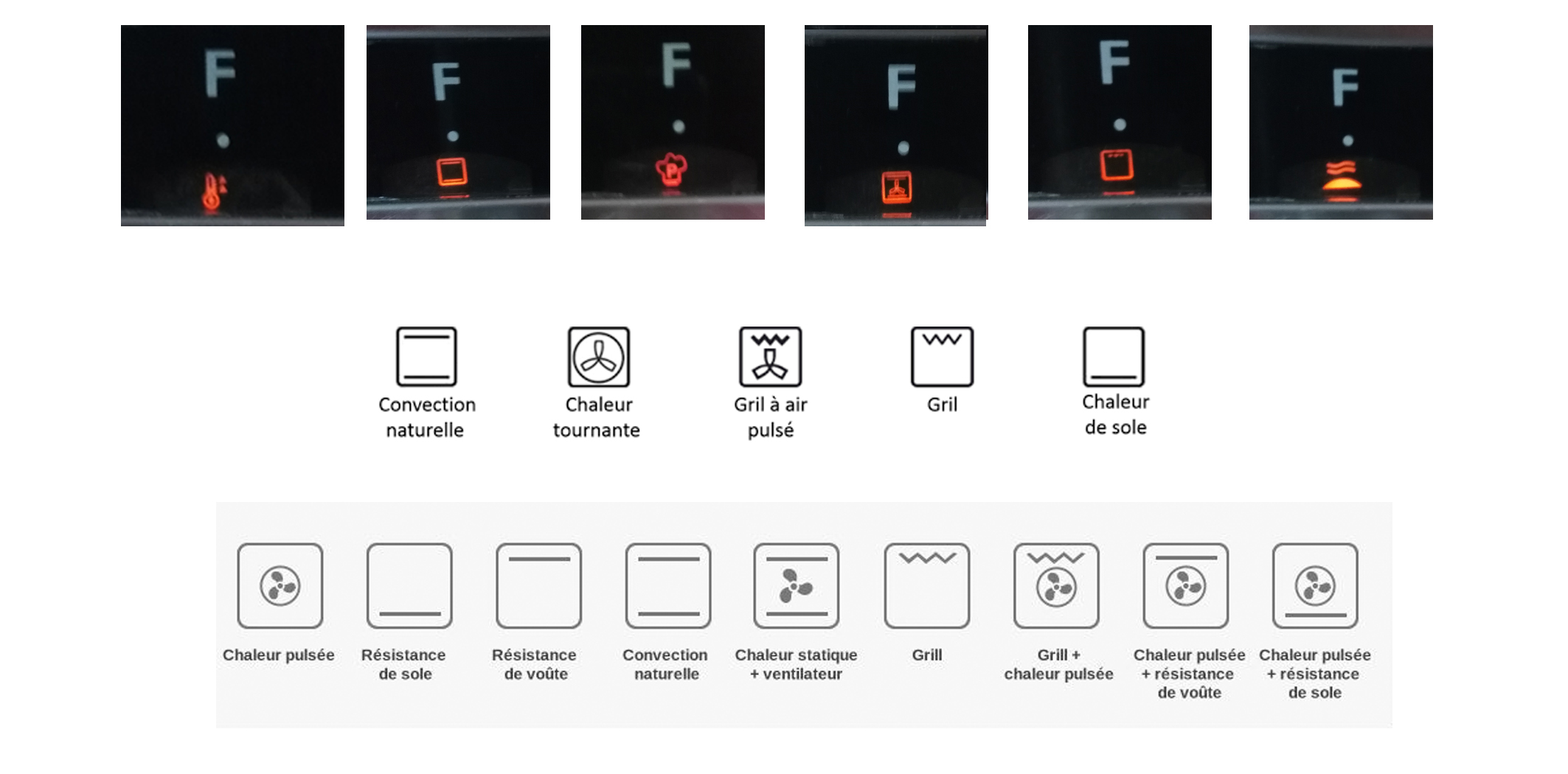
Task: Select Chaleur pulsée + résistance de voûte icon
Action: point(1186,586)
